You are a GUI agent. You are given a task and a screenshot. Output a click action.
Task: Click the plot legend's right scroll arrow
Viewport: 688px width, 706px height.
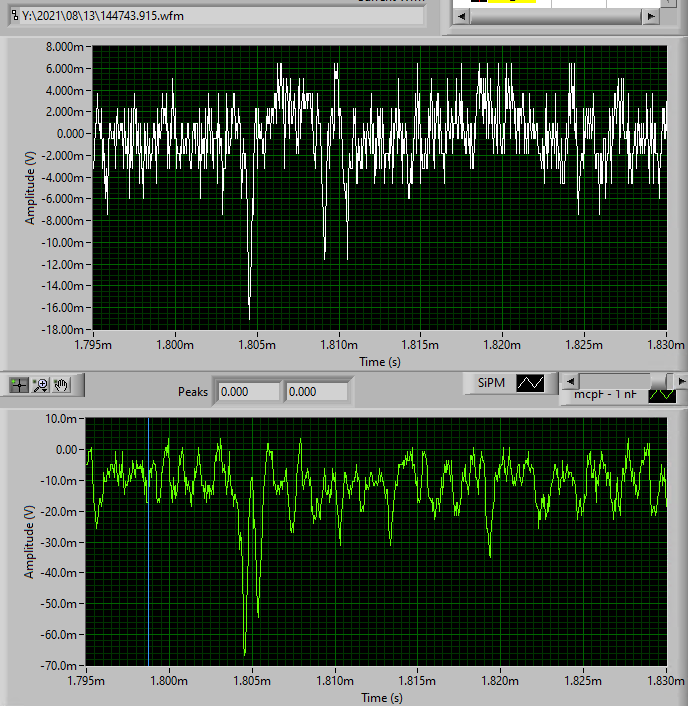pos(681,381)
